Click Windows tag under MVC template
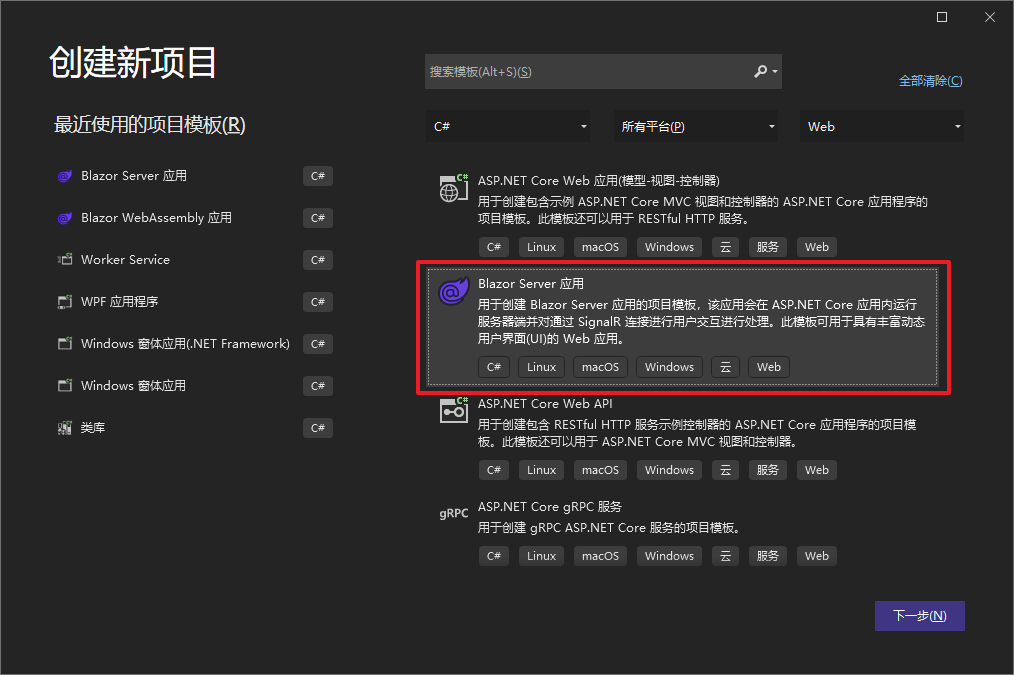The height and width of the screenshot is (675, 1014). pyautogui.click(x=669, y=247)
